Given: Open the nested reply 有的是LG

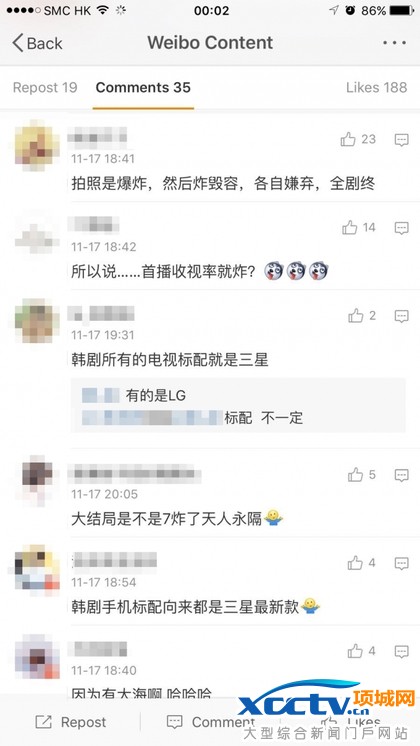Looking at the screenshot, I should tap(156, 395).
